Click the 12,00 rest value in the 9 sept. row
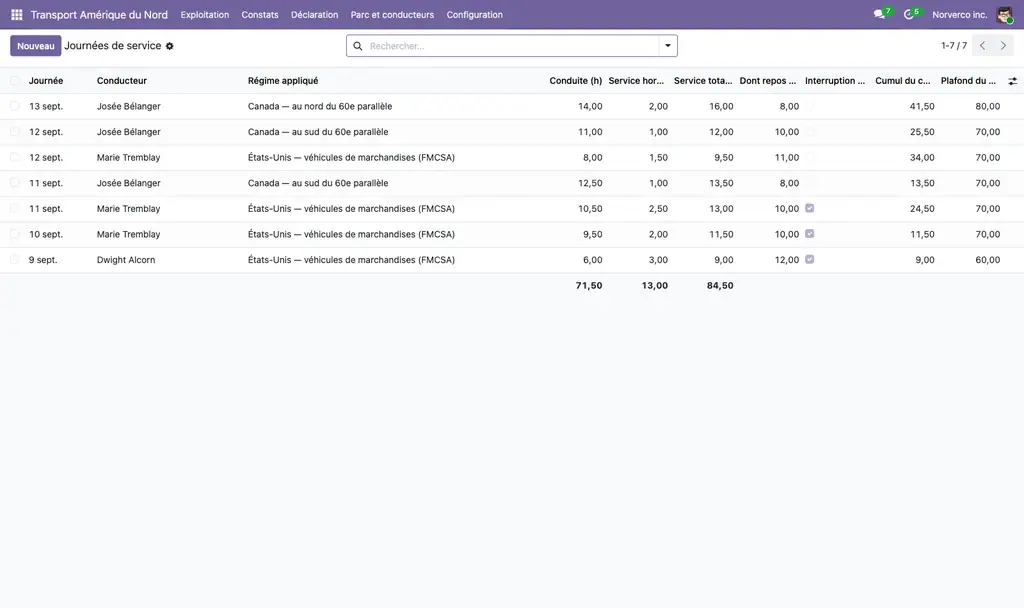The height and width of the screenshot is (608, 1024). coord(787,260)
